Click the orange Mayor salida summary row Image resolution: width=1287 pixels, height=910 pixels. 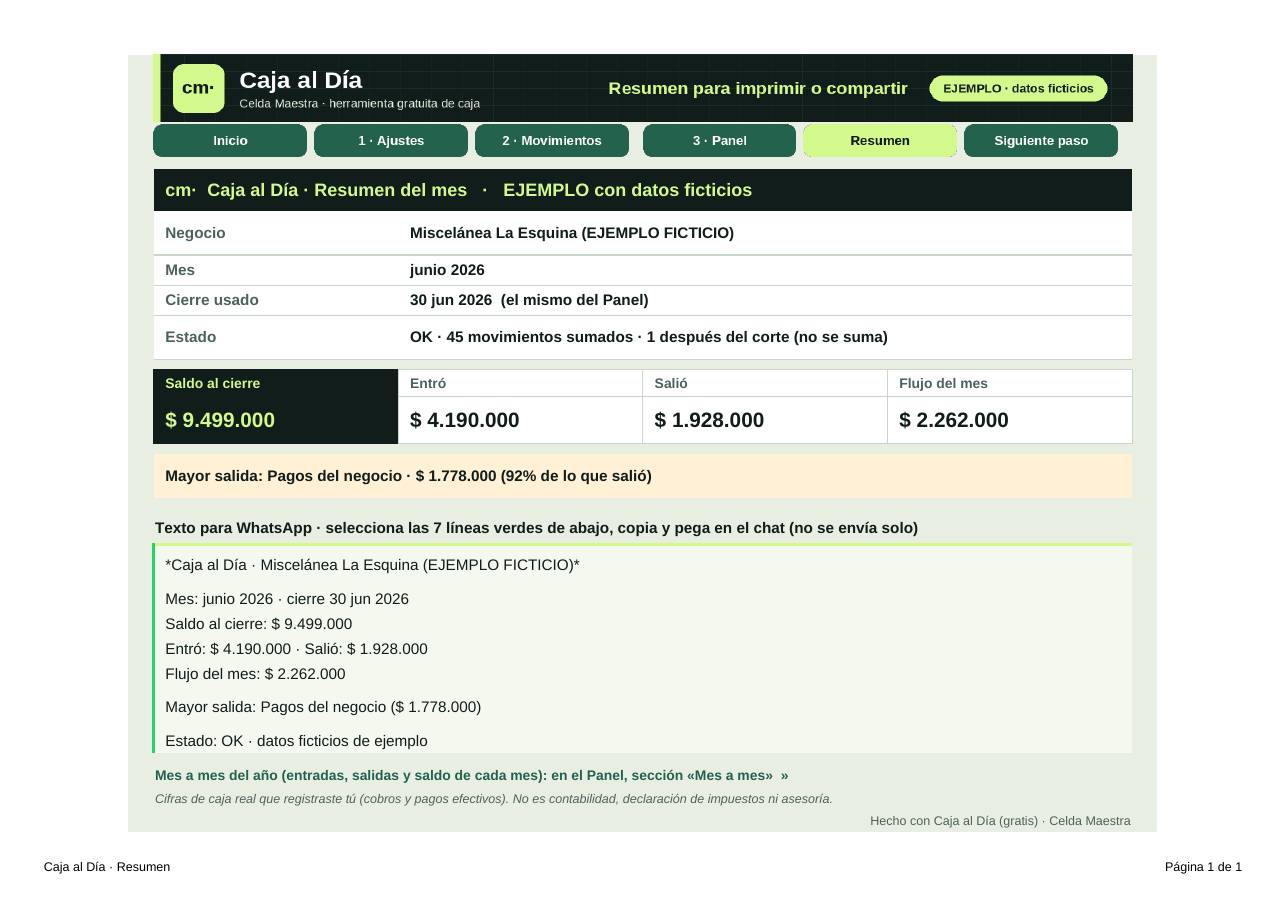tap(643, 476)
